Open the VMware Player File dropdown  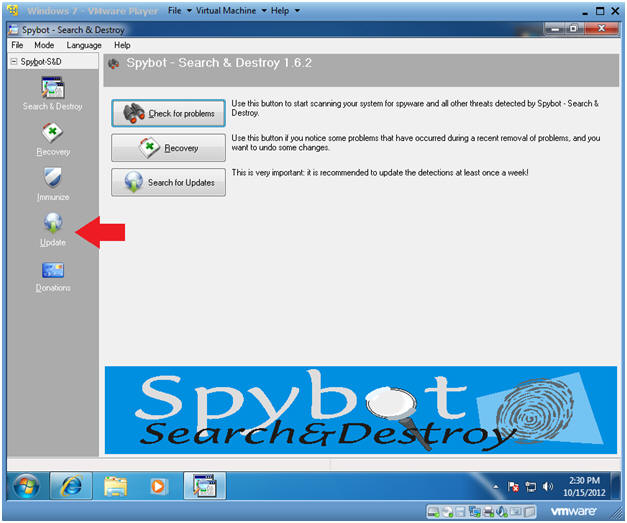click(x=180, y=11)
